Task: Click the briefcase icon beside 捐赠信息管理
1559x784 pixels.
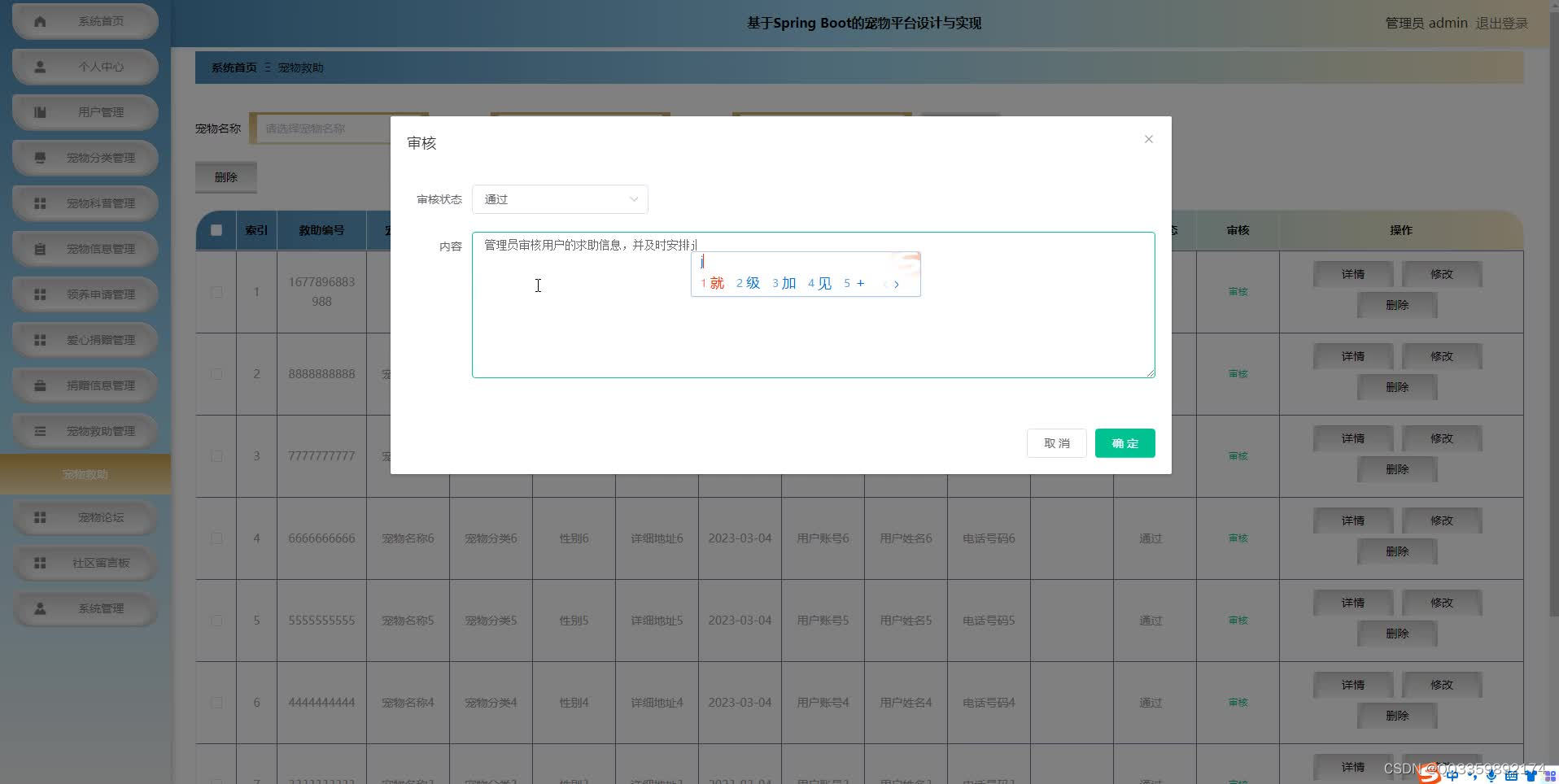Action: (40, 385)
